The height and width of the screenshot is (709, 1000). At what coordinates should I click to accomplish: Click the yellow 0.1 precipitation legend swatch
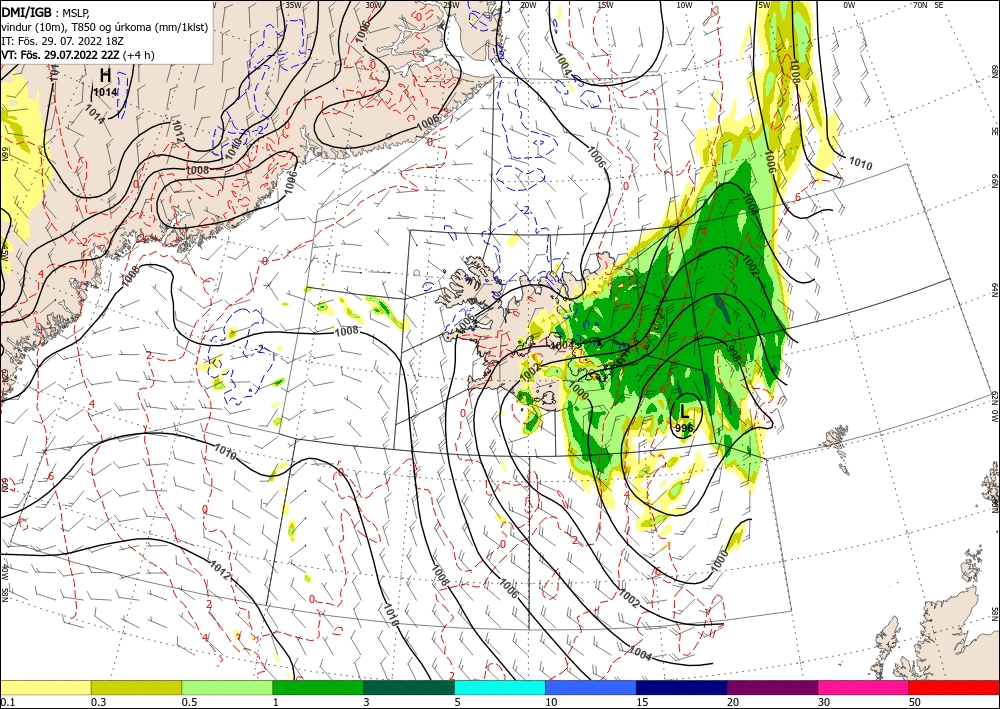pyautogui.click(x=45, y=687)
